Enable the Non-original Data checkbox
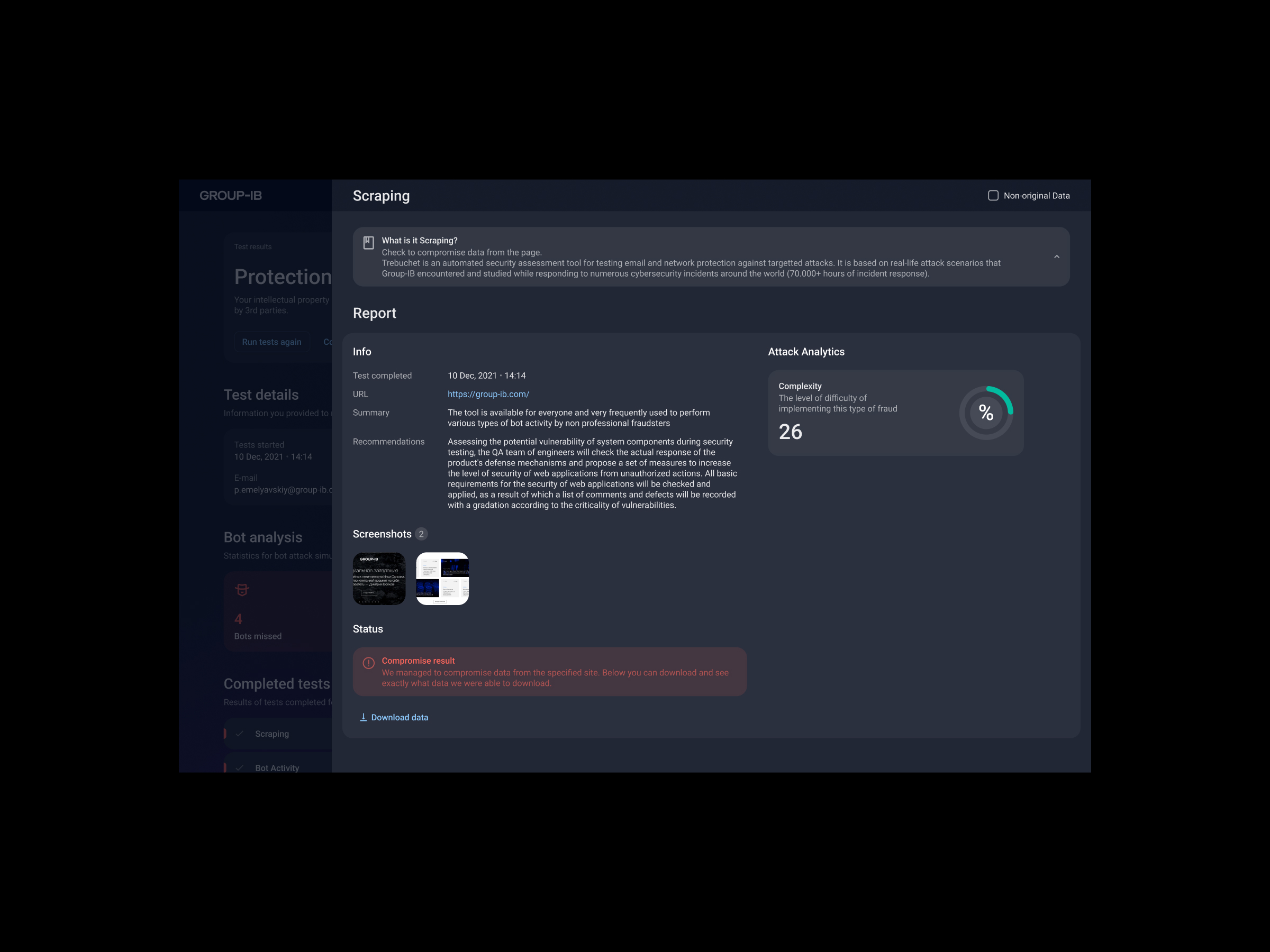1270x952 pixels. (993, 196)
